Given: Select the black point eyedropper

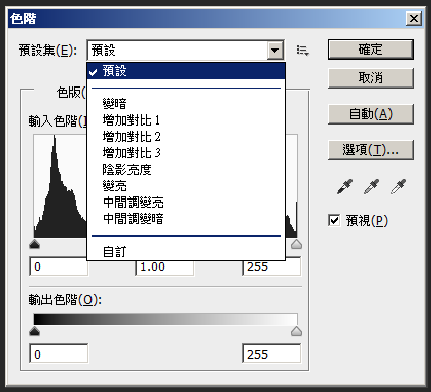Looking at the screenshot, I should [345, 186].
